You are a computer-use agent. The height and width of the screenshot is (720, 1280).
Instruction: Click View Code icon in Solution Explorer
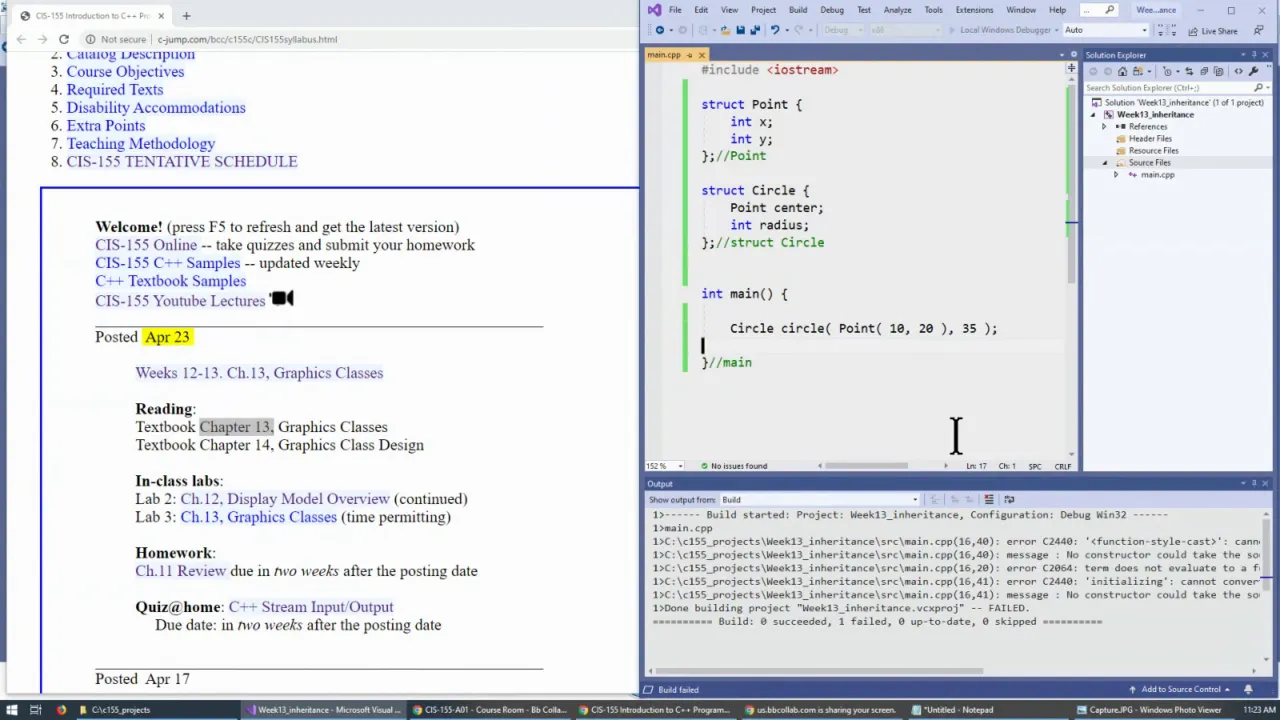click(x=1239, y=71)
